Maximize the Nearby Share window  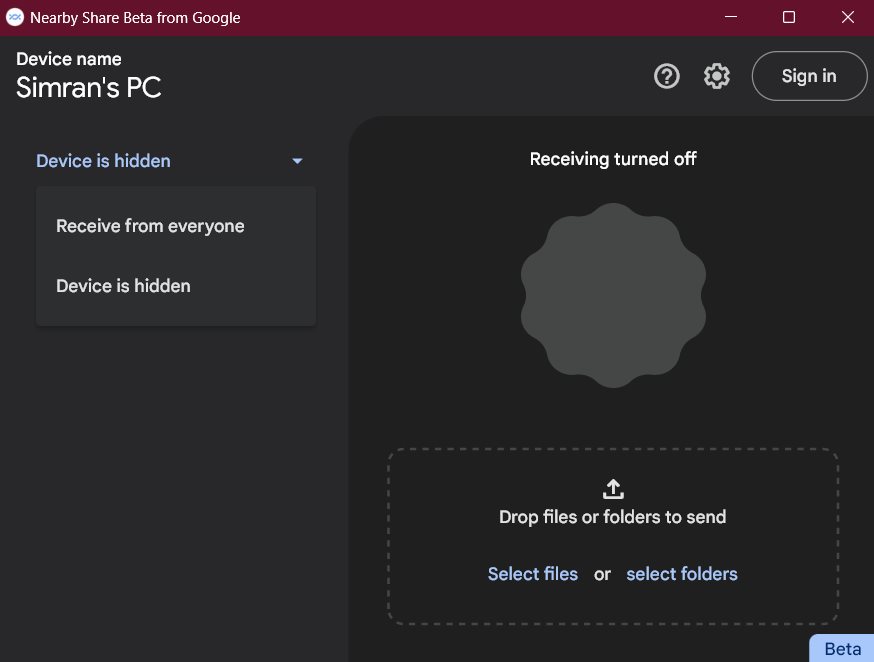pos(789,17)
